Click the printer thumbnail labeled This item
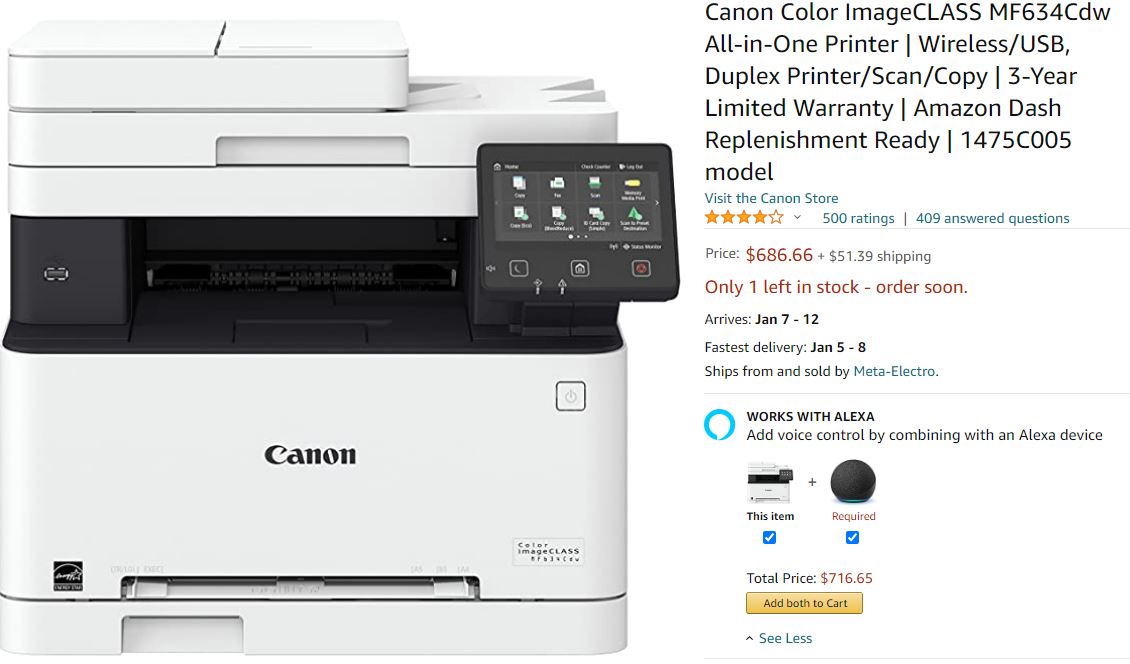 pos(770,482)
